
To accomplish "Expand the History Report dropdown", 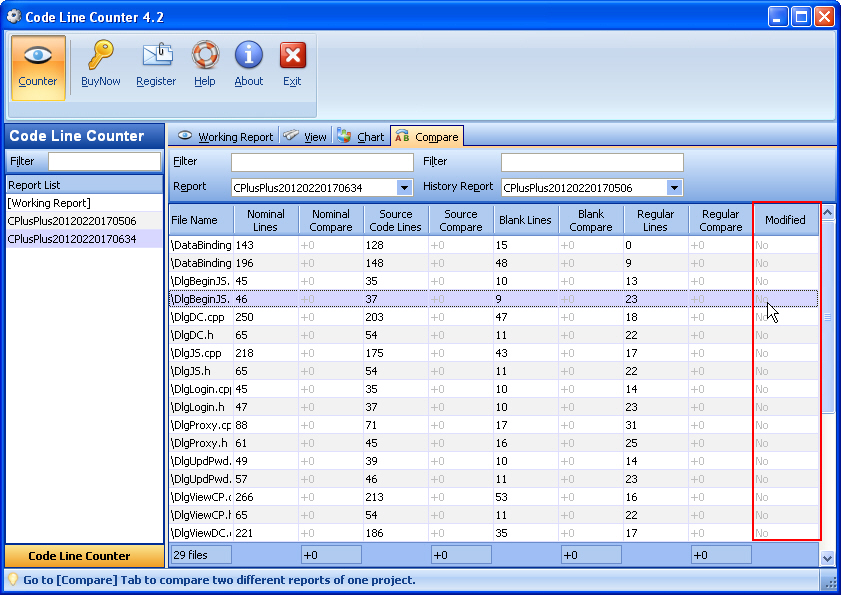I will pos(674,187).
